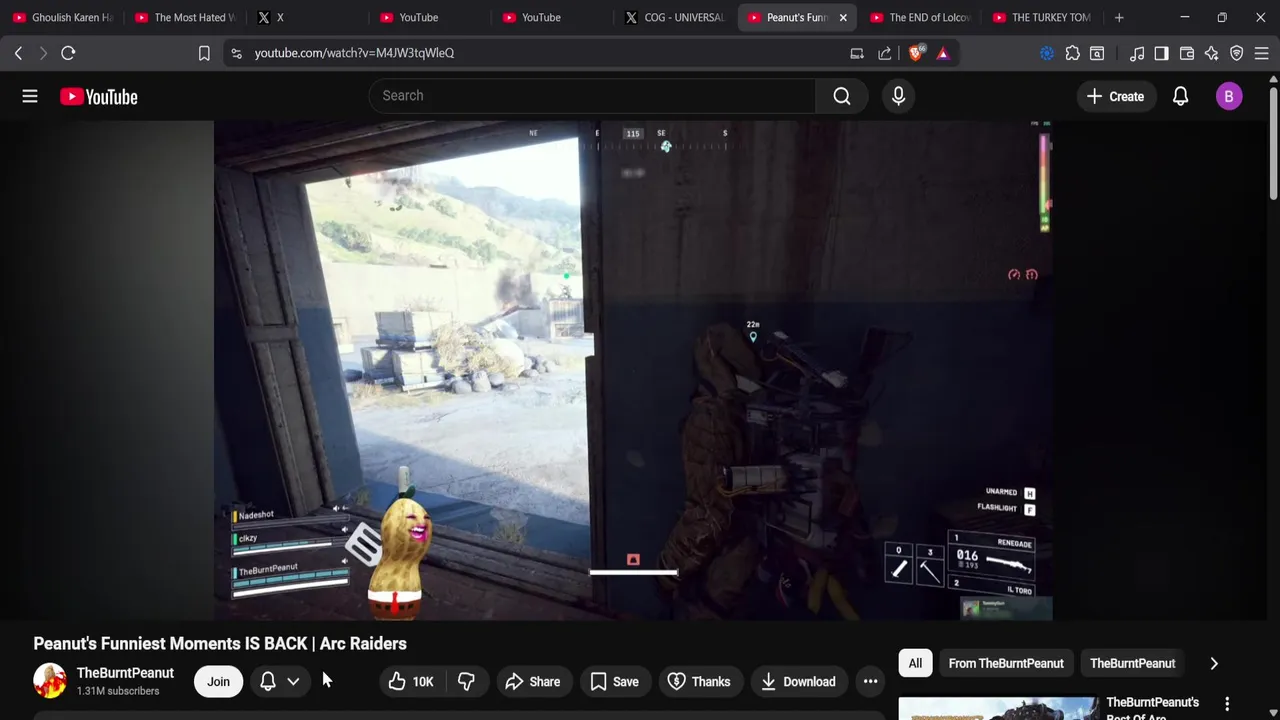This screenshot has height=720, width=1280.
Task: Click the Share button
Action: pos(533,682)
